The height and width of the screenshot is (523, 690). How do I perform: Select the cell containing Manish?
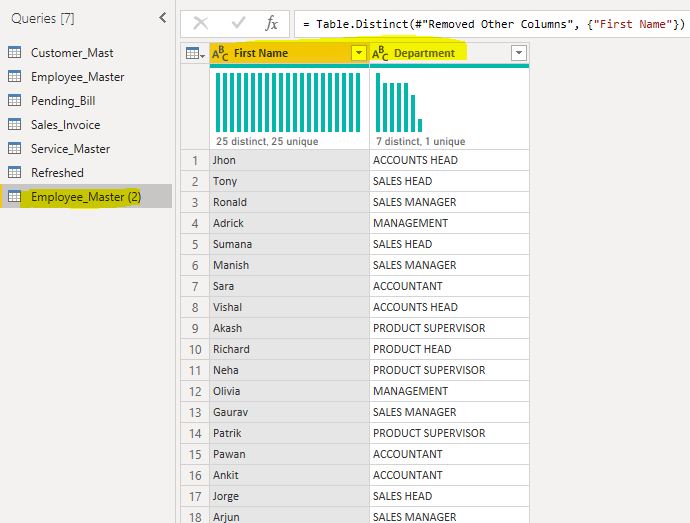point(290,265)
